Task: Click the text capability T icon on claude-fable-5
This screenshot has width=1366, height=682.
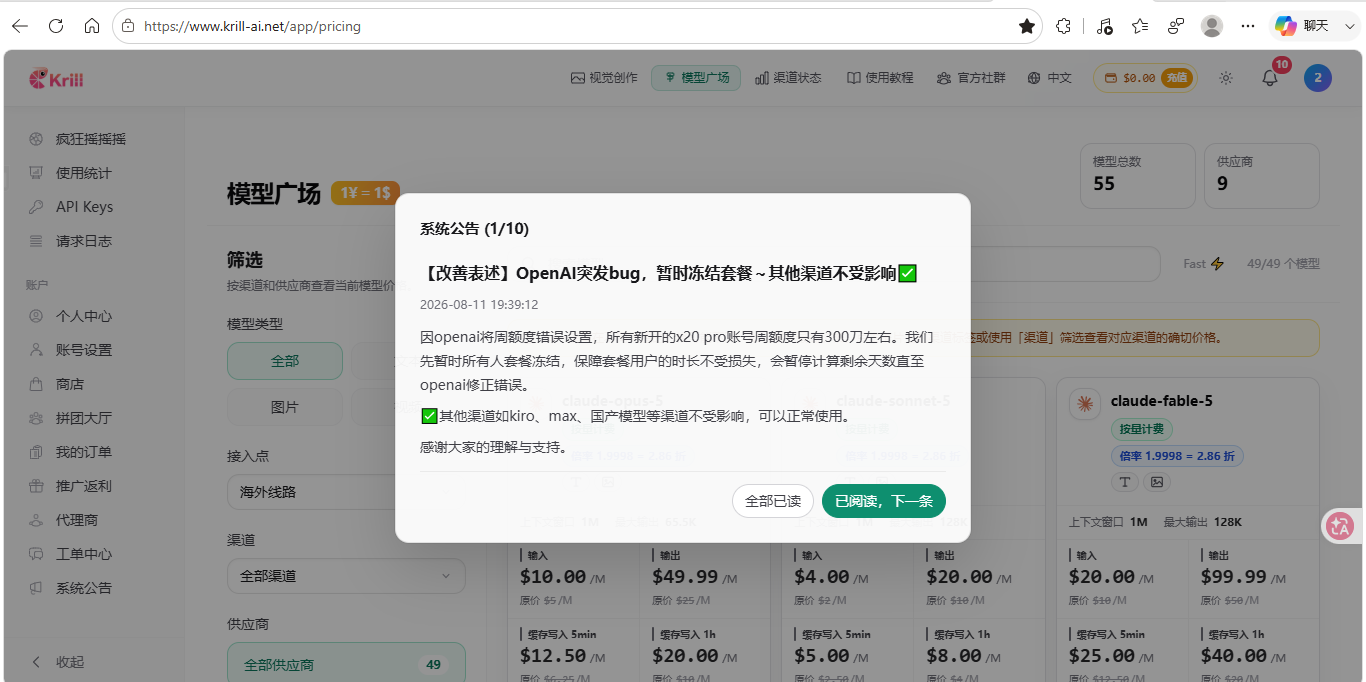Action: click(x=1125, y=482)
